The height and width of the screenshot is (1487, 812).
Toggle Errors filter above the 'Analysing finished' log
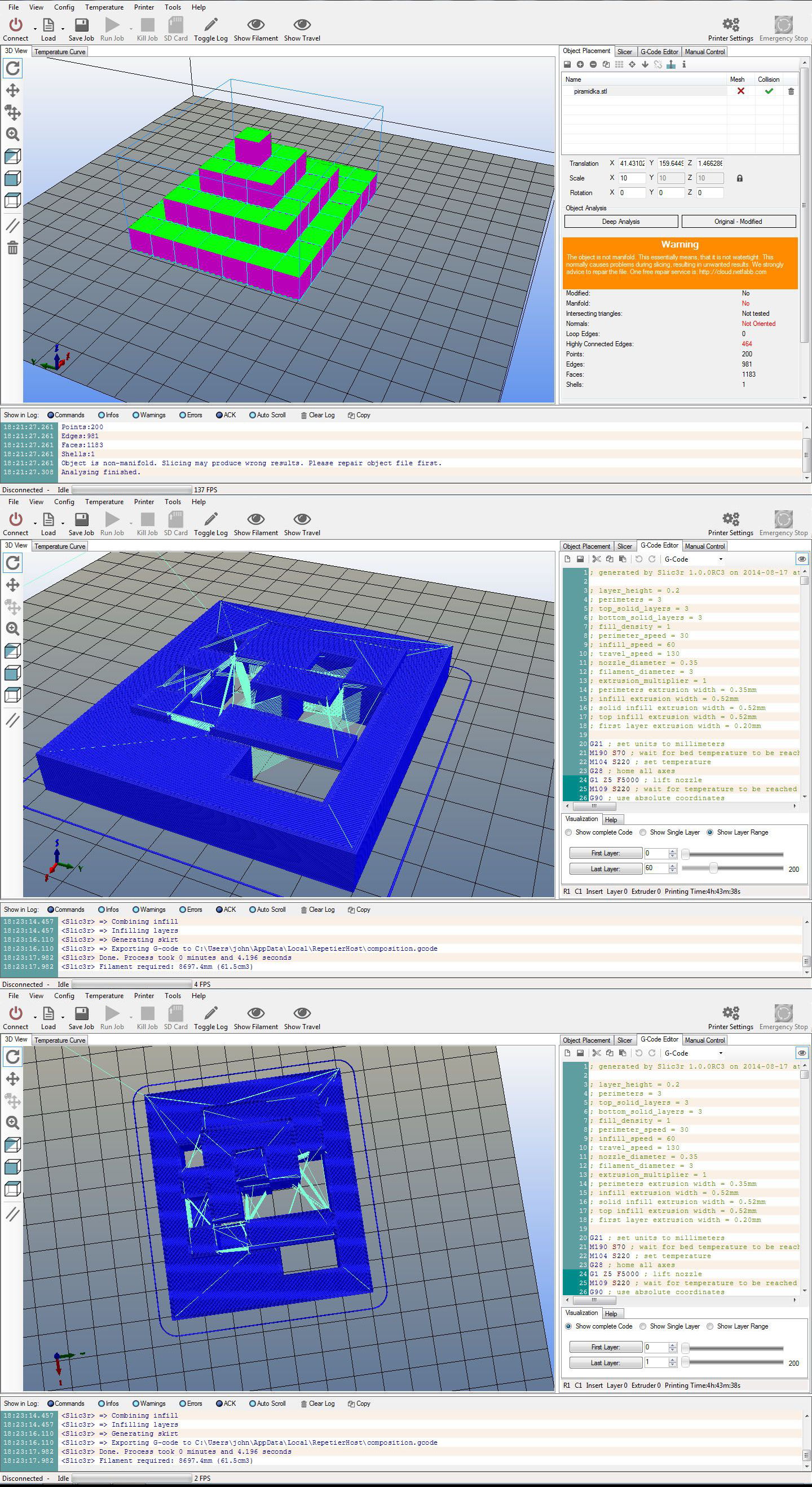point(182,415)
